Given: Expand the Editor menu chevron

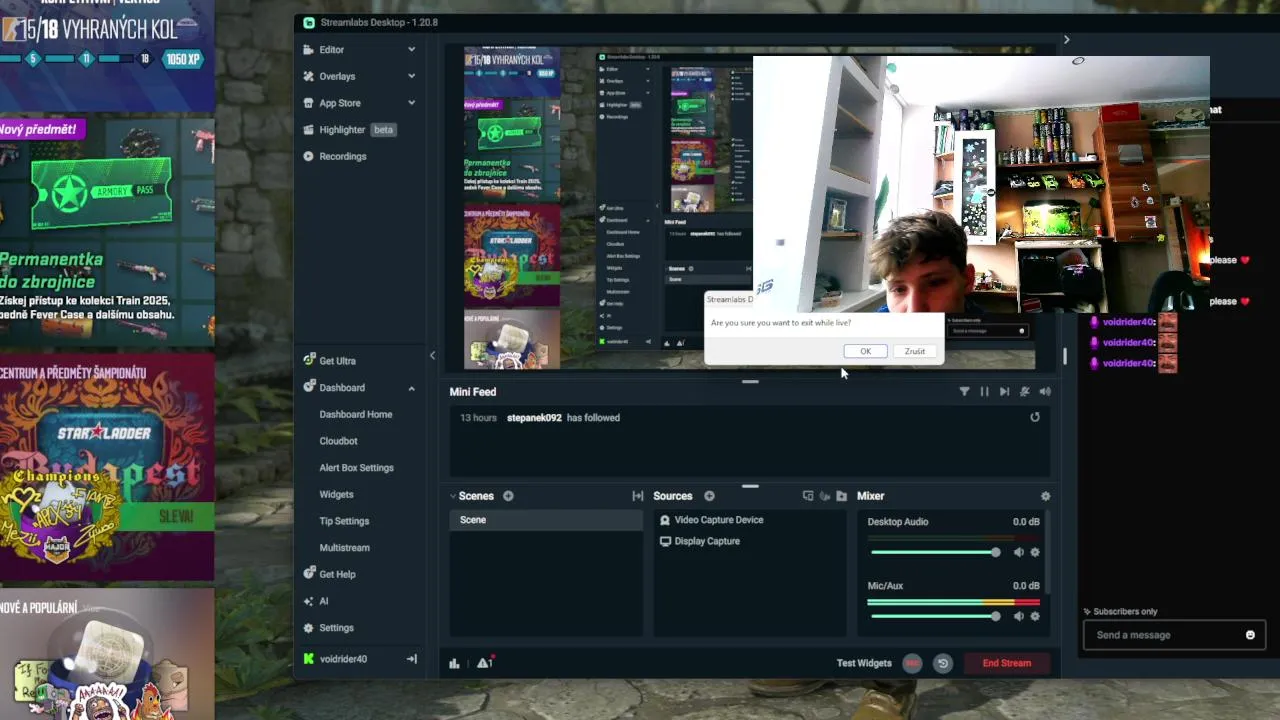Looking at the screenshot, I should click(x=411, y=49).
